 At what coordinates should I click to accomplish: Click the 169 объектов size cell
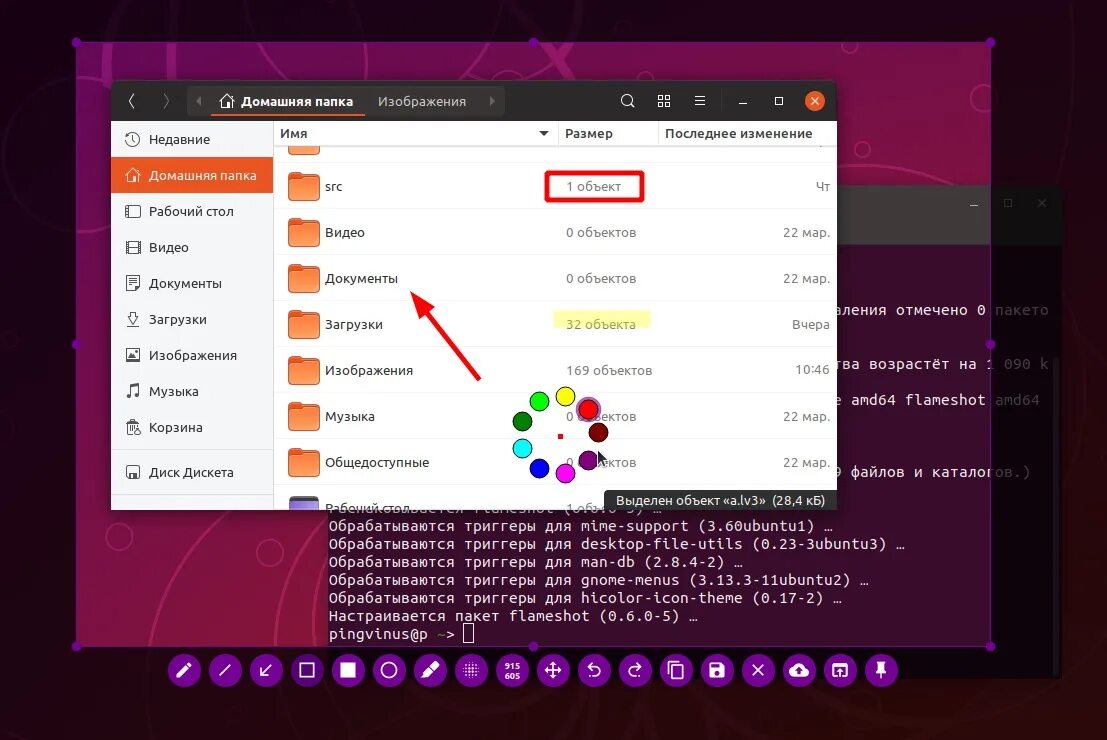[609, 371]
